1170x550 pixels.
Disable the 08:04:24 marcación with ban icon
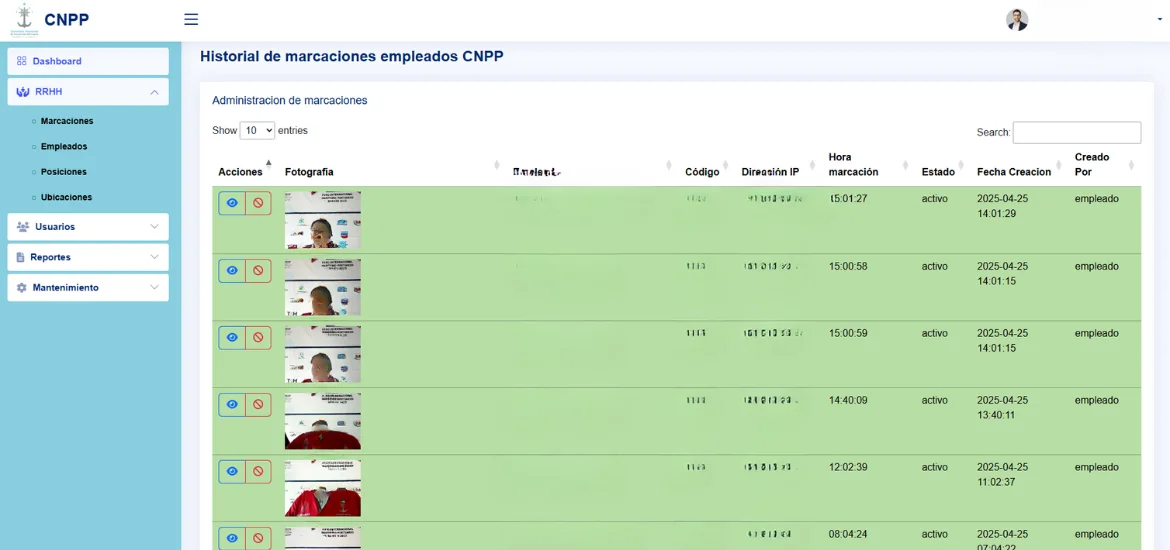[x=258, y=538]
